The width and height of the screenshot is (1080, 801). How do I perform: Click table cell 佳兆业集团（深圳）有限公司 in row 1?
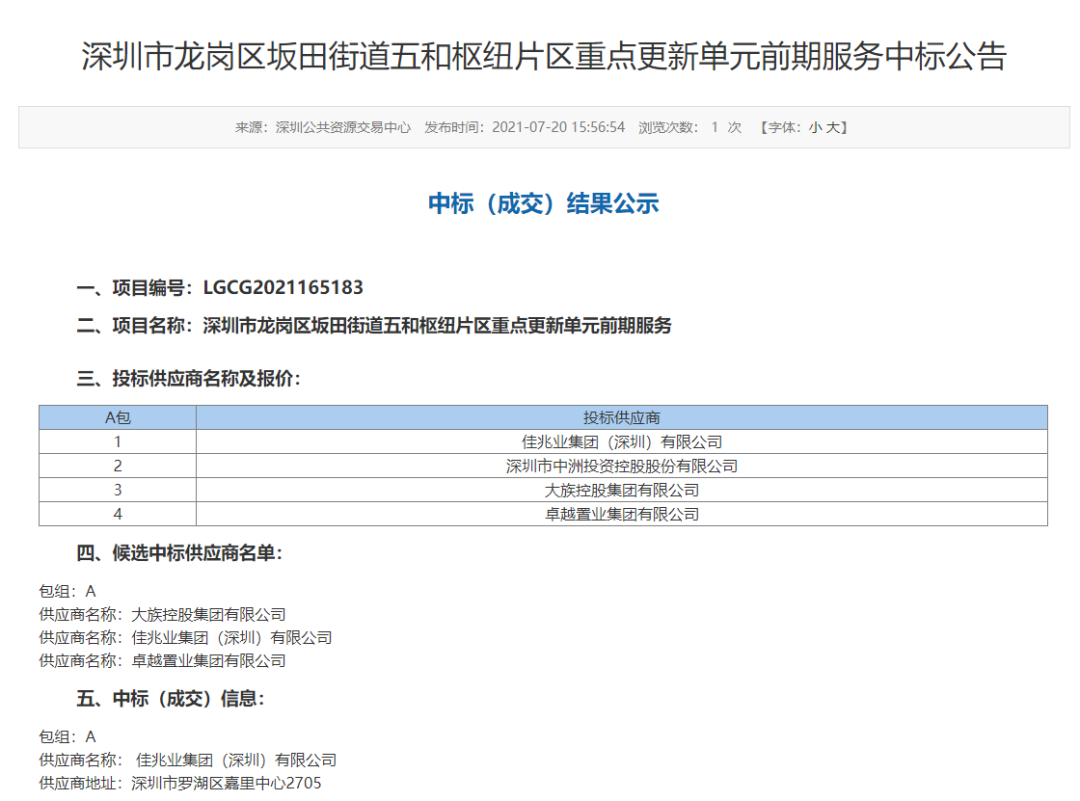[x=622, y=441]
